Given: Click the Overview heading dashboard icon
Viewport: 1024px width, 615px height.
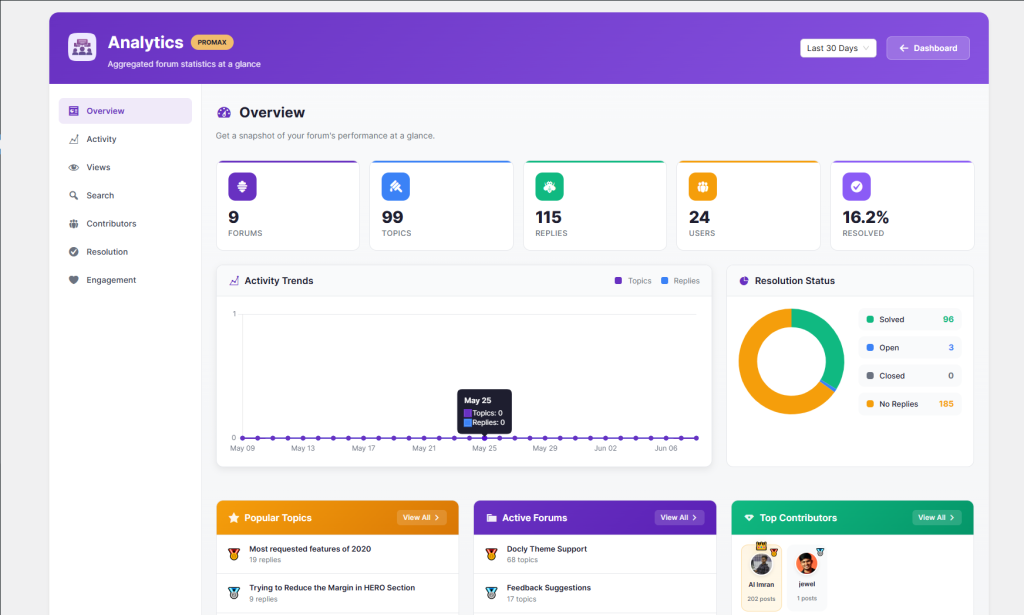Looking at the screenshot, I should coord(224,112).
